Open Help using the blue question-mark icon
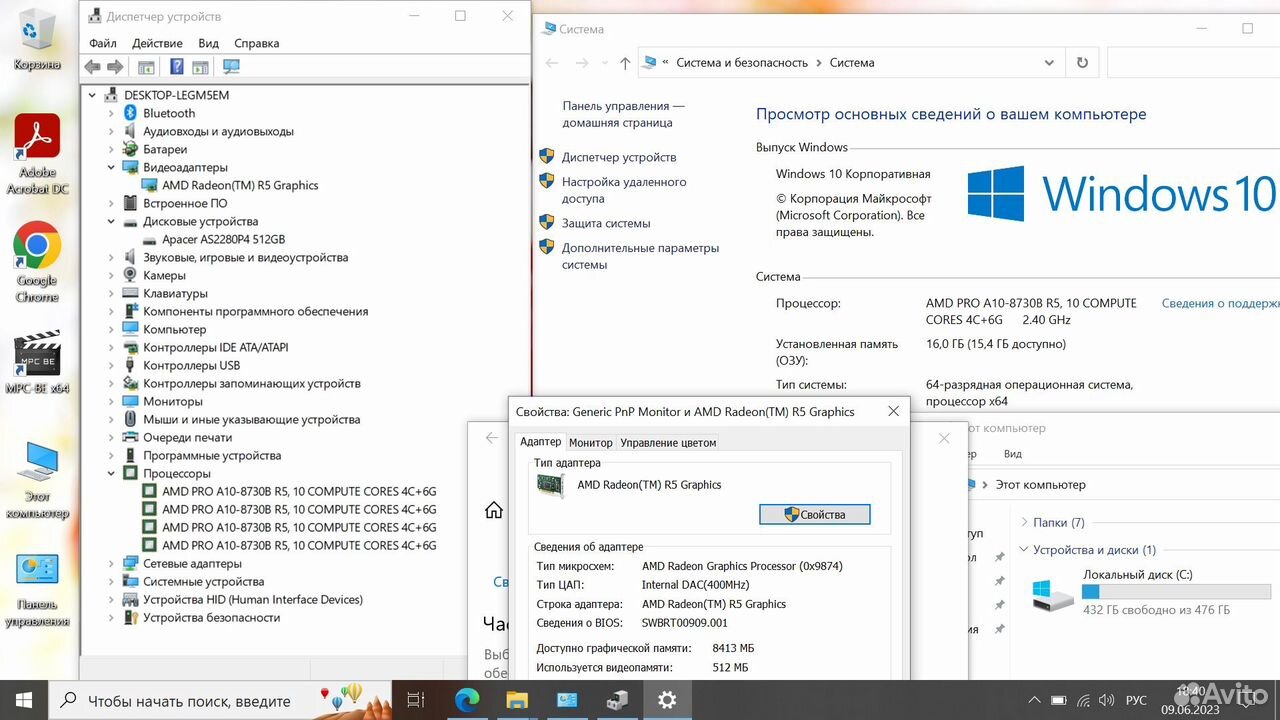The width and height of the screenshot is (1280, 720). point(176,67)
